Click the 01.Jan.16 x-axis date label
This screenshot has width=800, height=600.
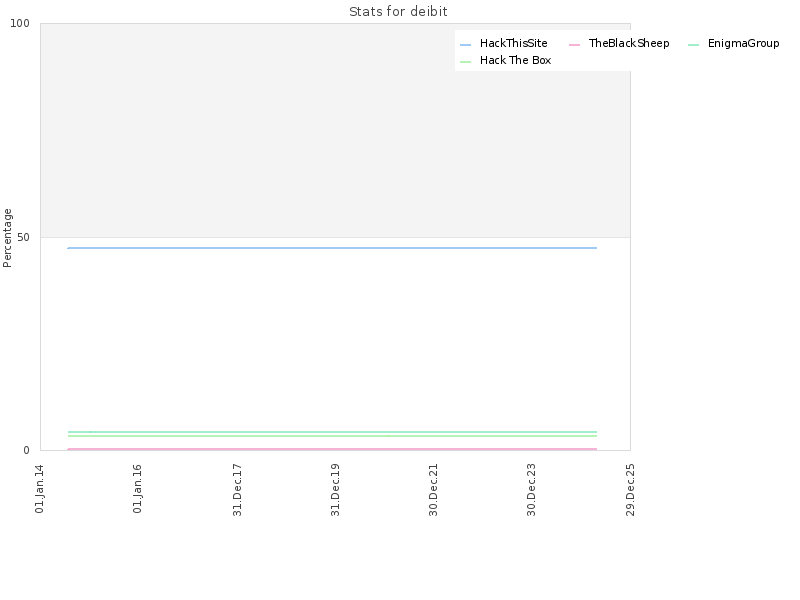point(137,489)
